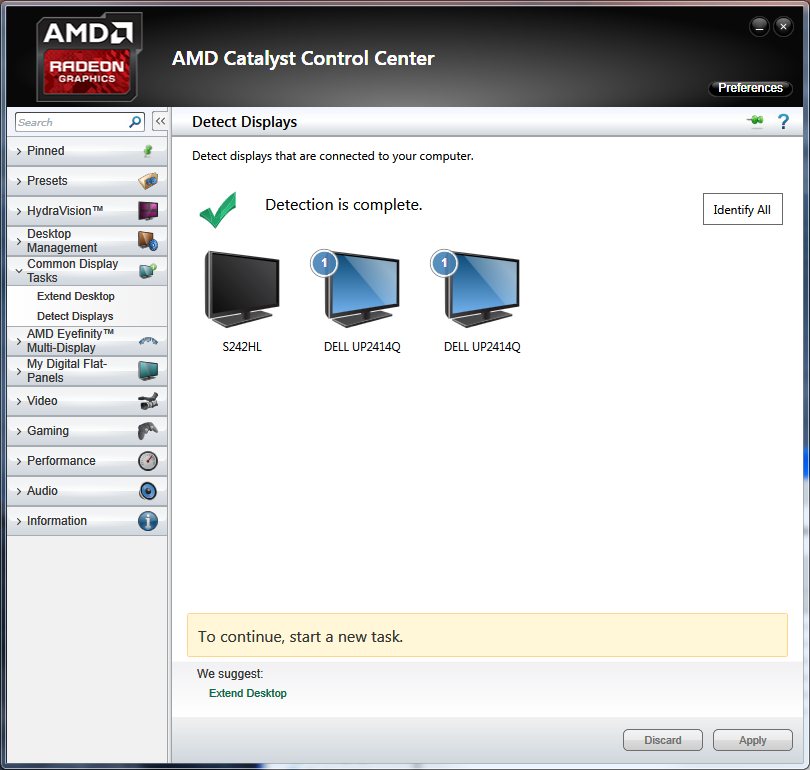
Task: Click the Video camera icon
Action: (x=148, y=401)
